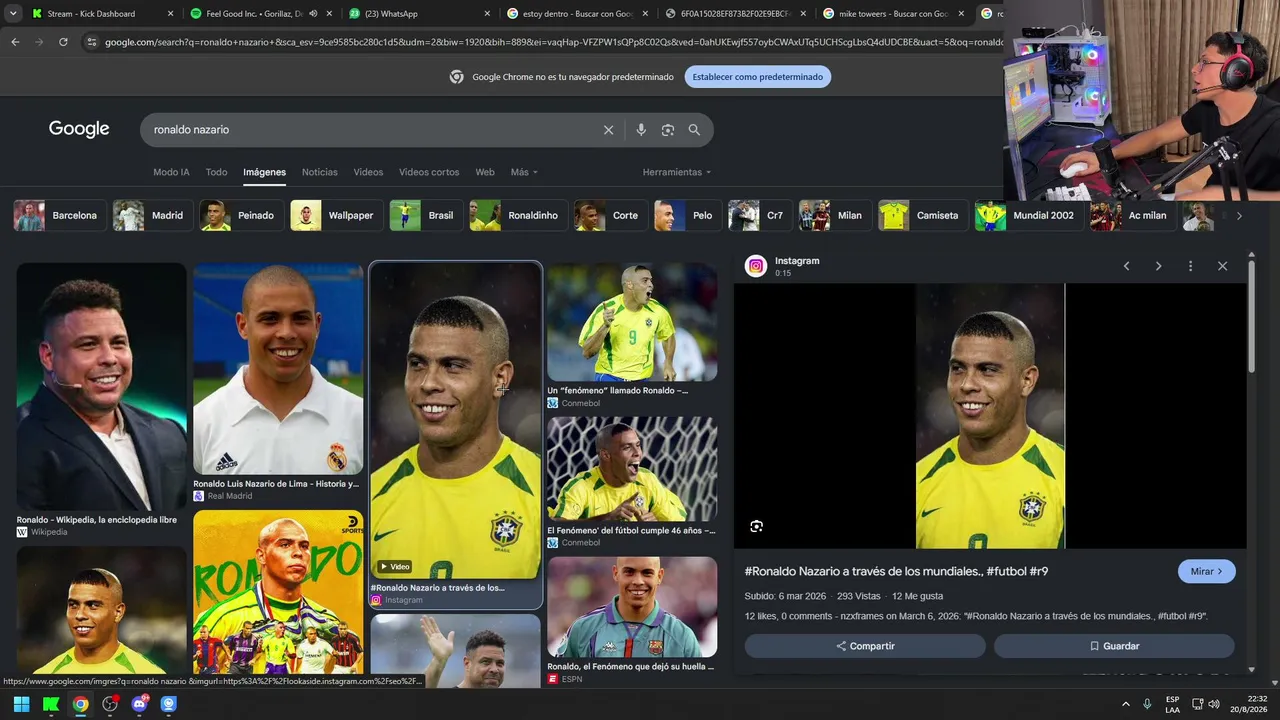Filter images by the Barcelona chip
1280x720 pixels.
(60, 216)
